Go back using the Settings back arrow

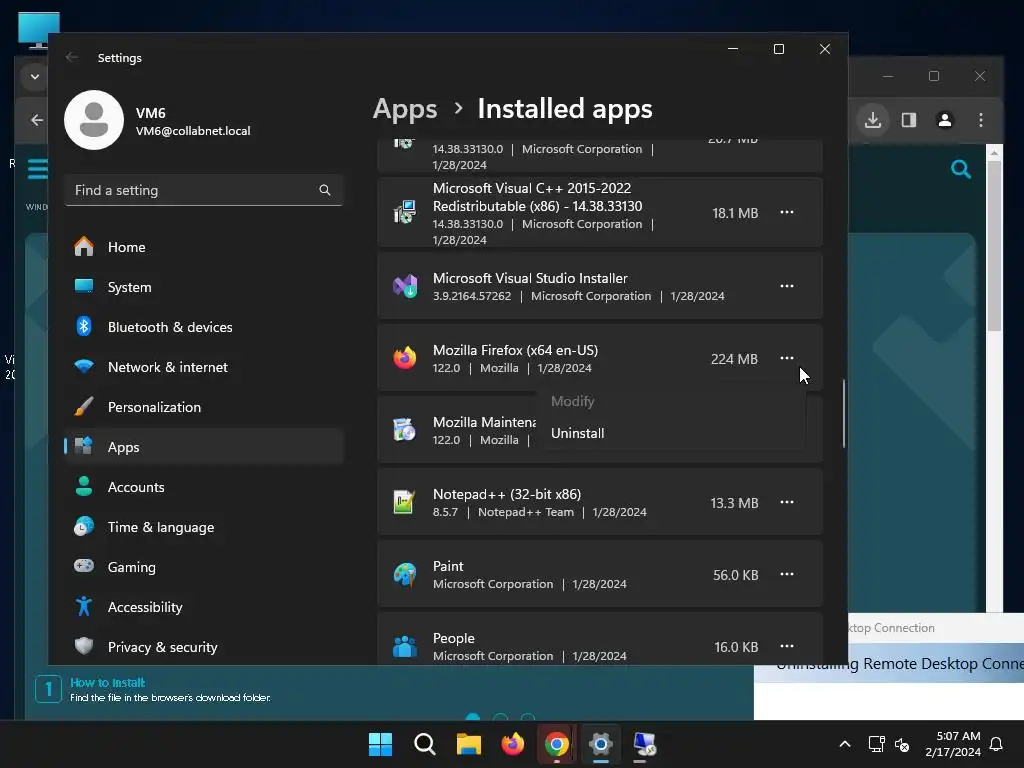click(x=72, y=57)
